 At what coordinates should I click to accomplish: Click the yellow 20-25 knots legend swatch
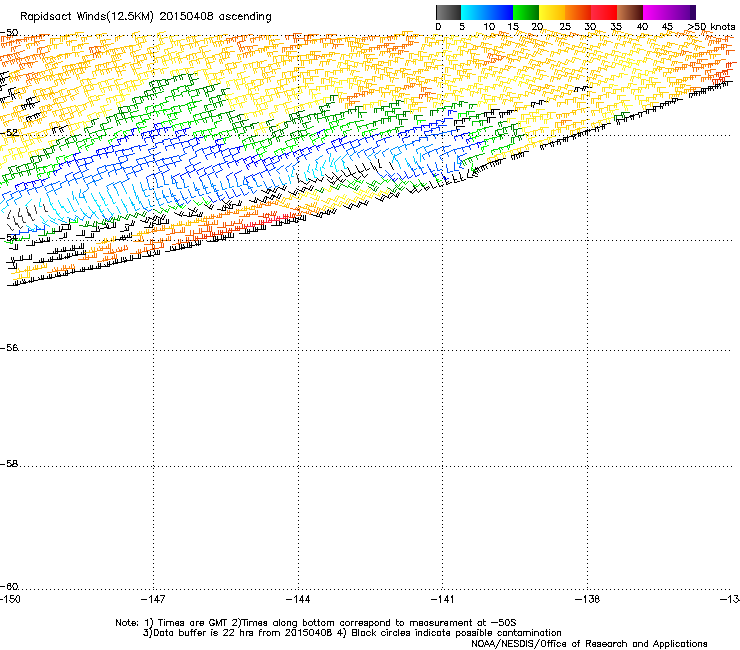[552, 12]
